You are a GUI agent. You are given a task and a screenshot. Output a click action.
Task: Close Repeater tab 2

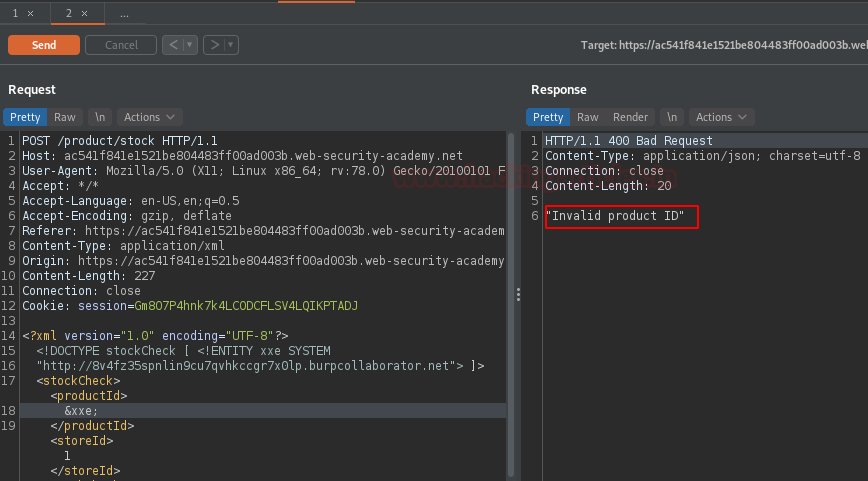(84, 13)
